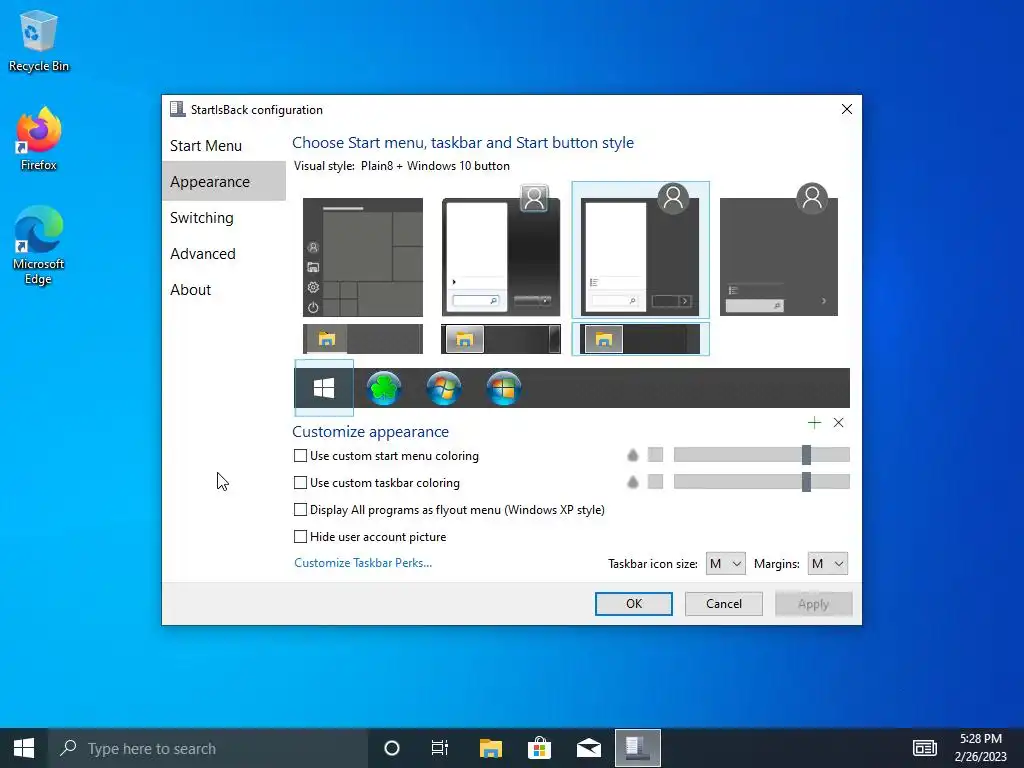Select the Windows 10 logo start button style
The width and height of the screenshot is (1024, 768).
(324, 388)
